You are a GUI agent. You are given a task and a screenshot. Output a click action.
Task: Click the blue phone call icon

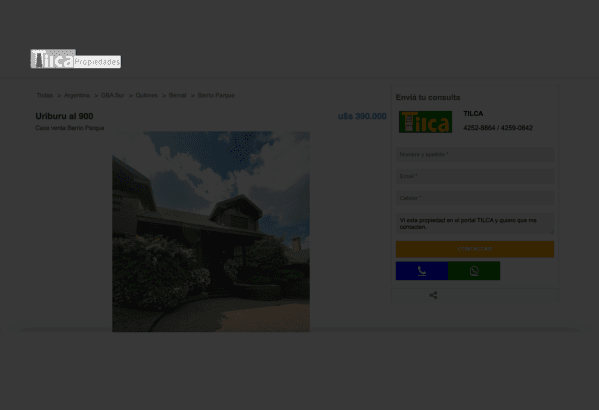tap(422, 271)
